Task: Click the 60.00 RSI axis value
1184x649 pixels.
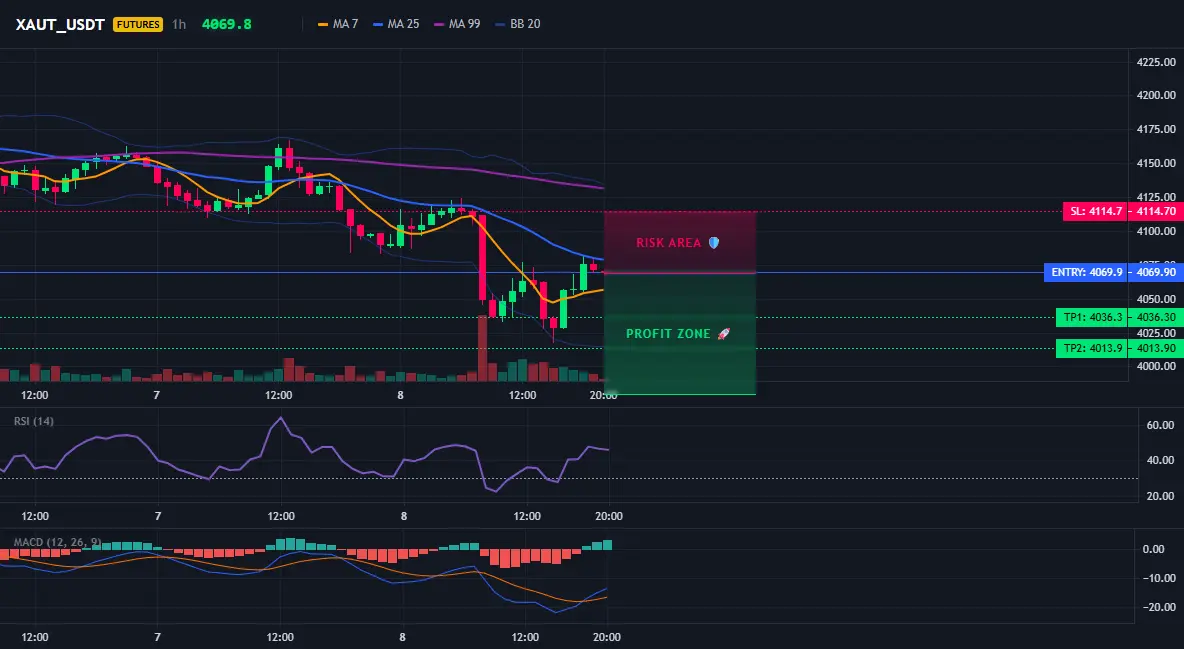Action: [x=1161, y=425]
